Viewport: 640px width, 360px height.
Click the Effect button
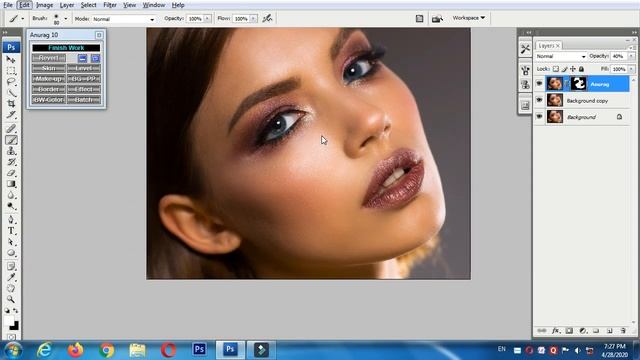click(84, 89)
